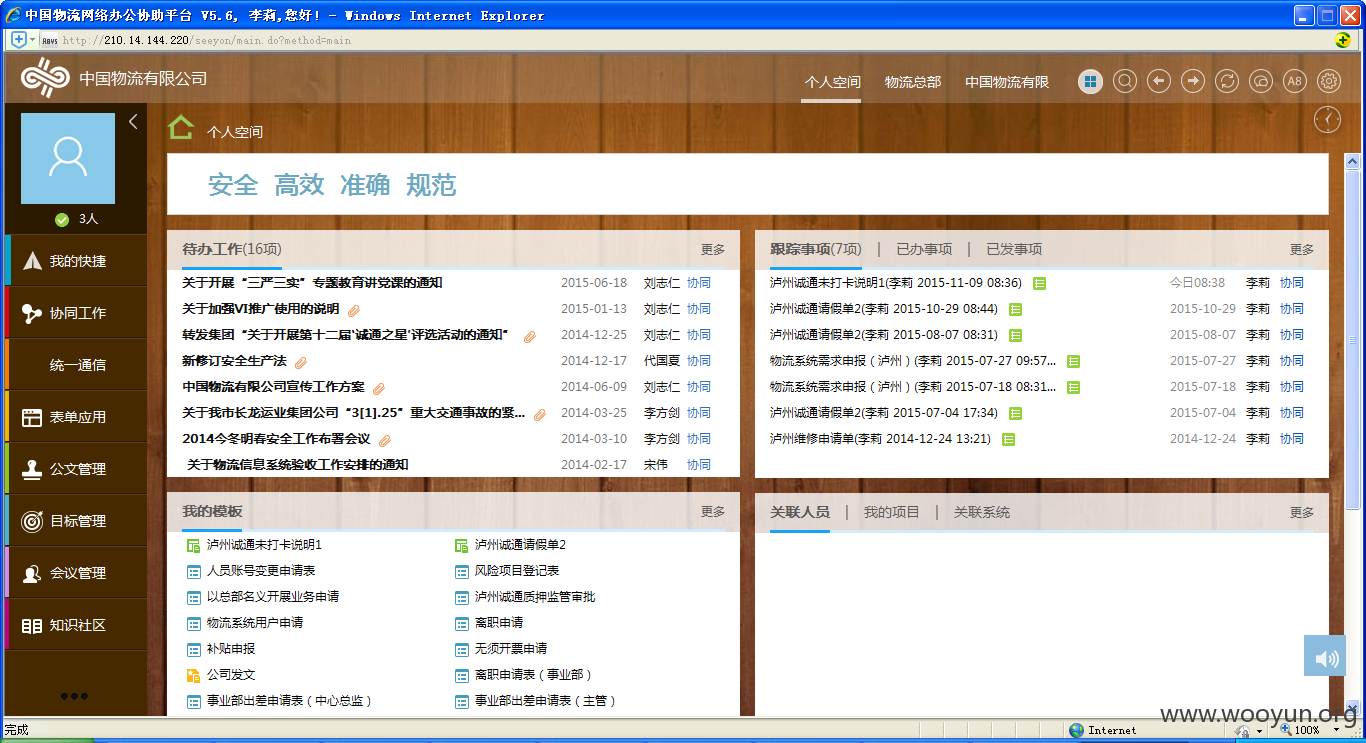The image size is (1366, 743).
Task: Switch to 个人空间 tab in header
Action: pyautogui.click(x=832, y=82)
